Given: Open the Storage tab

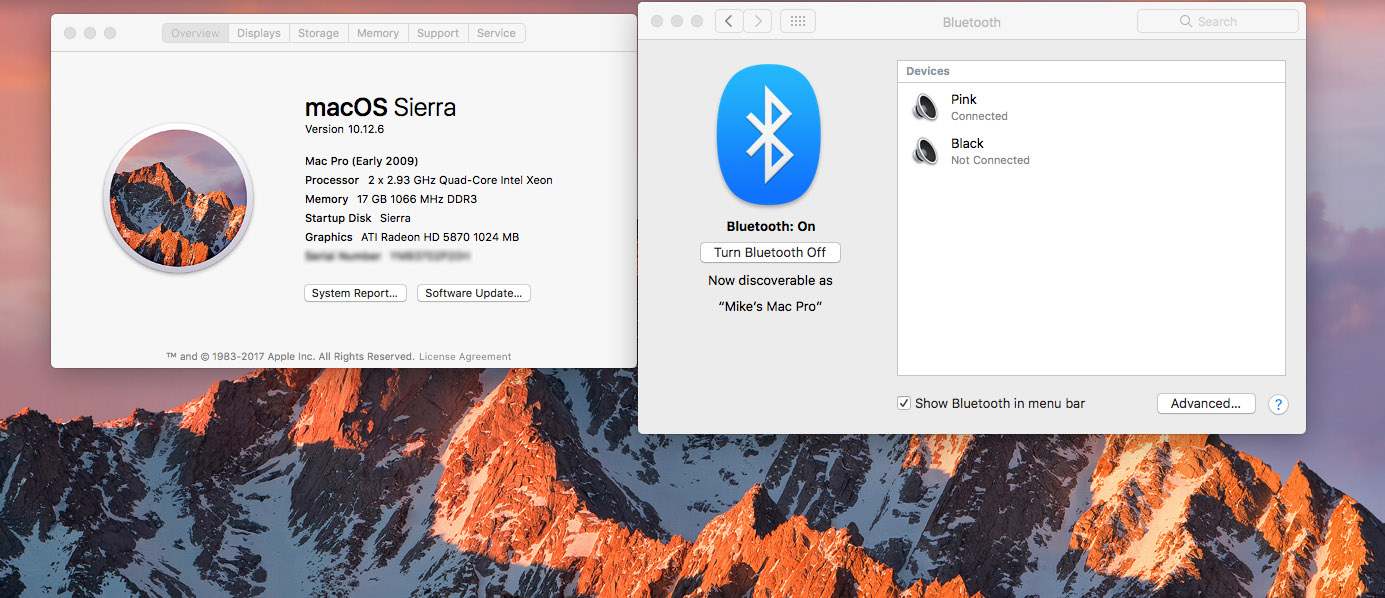Looking at the screenshot, I should coord(318,33).
